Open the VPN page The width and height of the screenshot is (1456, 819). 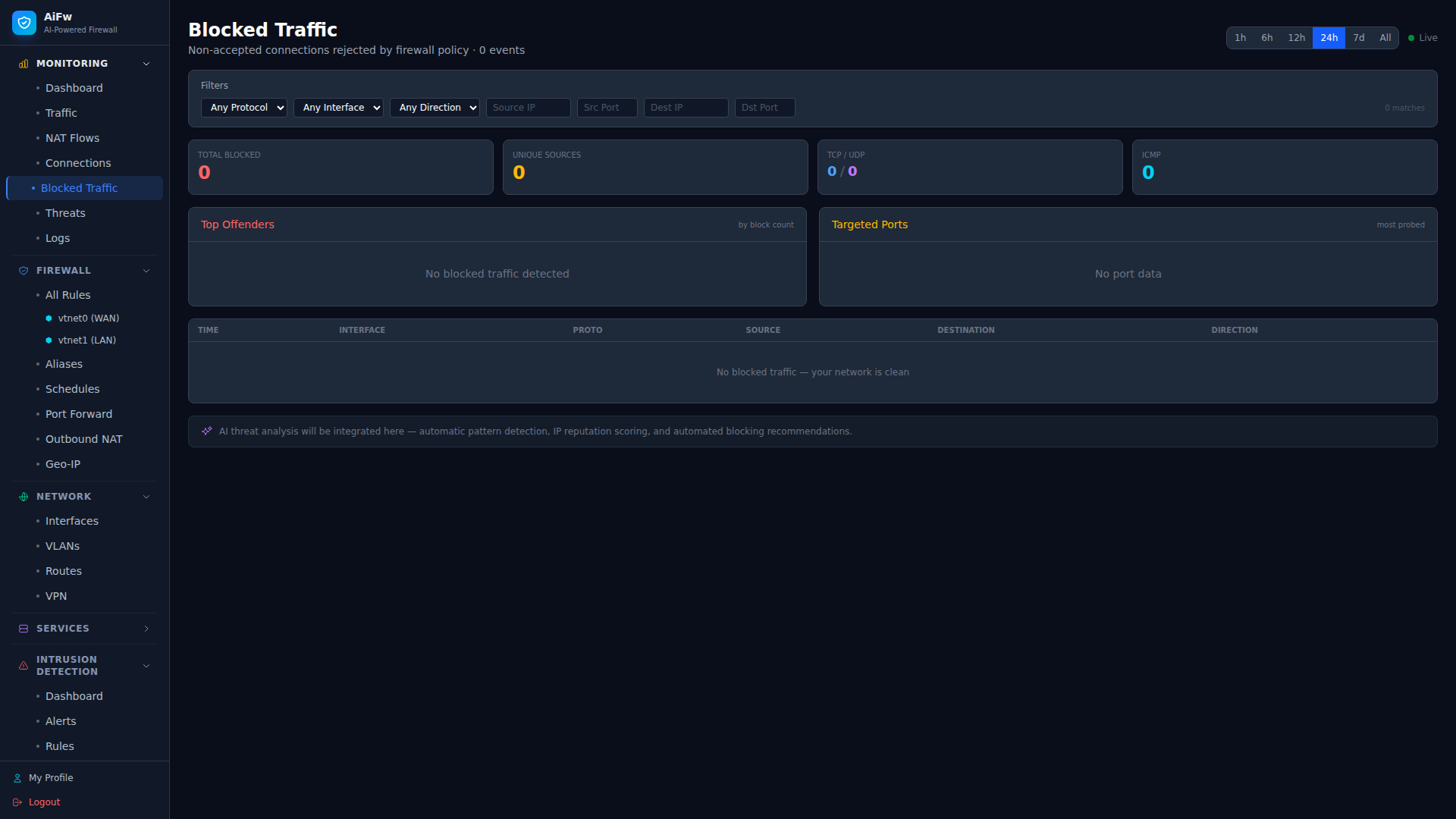coord(84,596)
